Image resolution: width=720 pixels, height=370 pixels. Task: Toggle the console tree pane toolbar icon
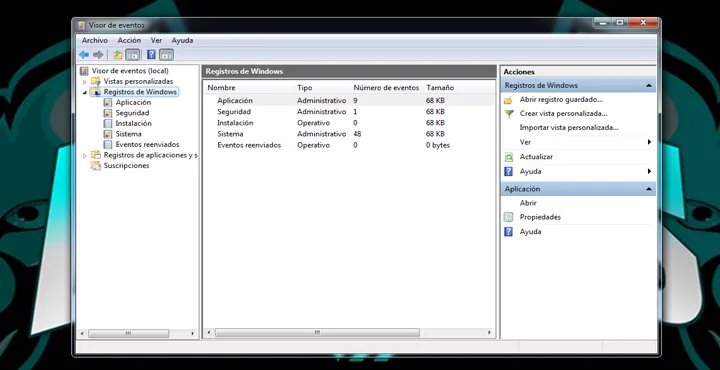click(133, 55)
